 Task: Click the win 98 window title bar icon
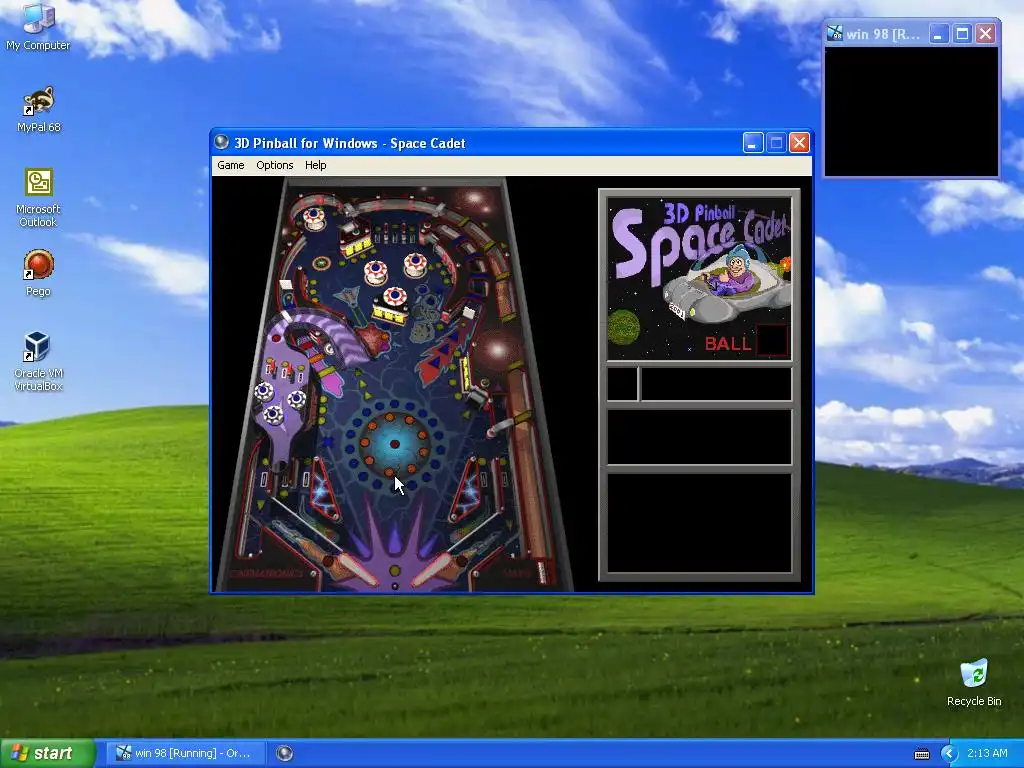835,33
